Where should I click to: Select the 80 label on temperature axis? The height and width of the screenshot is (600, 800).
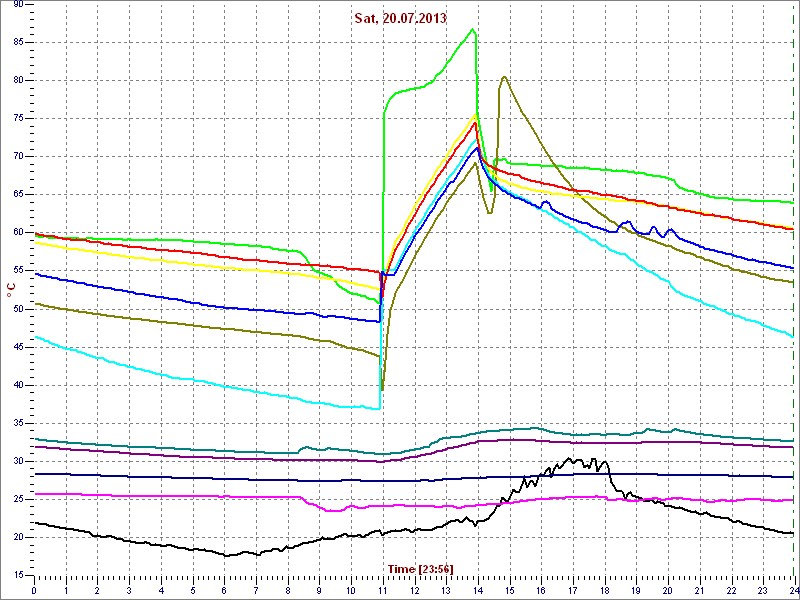coord(17,81)
